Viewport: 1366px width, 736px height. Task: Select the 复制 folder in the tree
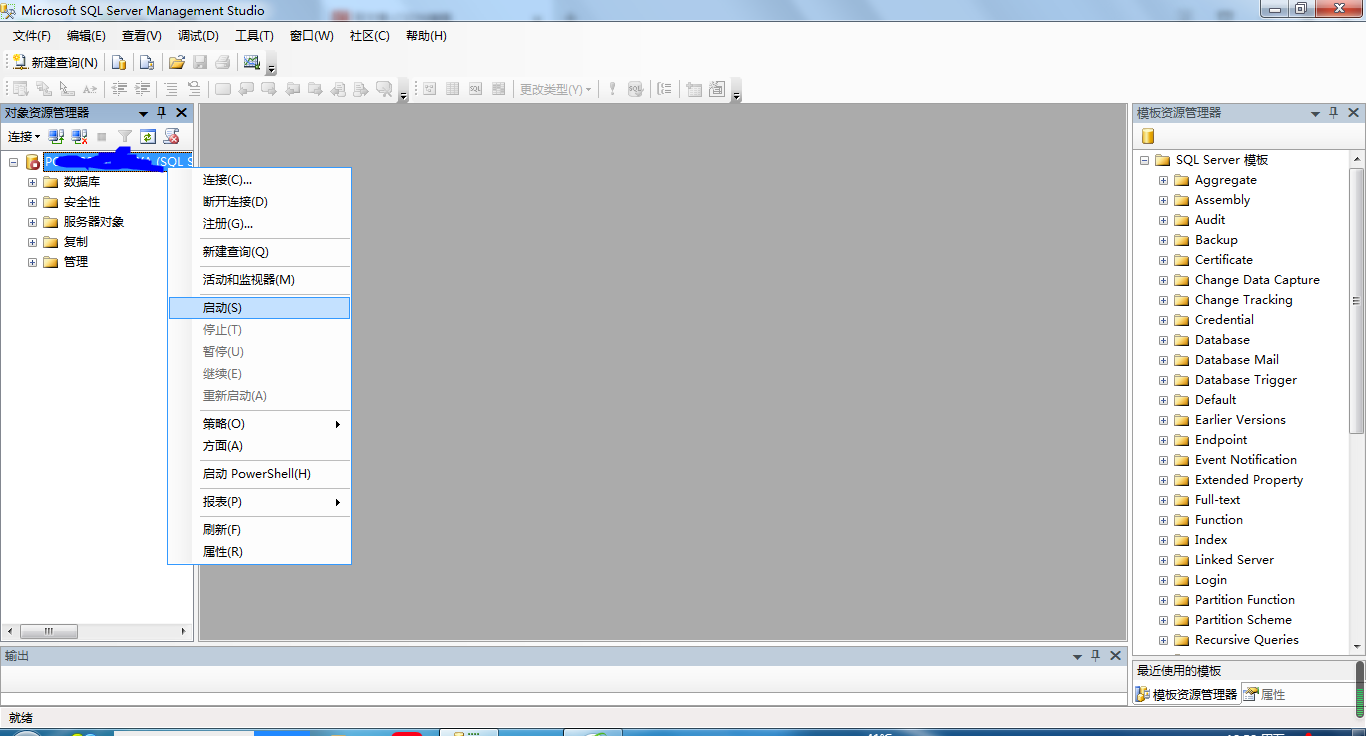76,242
